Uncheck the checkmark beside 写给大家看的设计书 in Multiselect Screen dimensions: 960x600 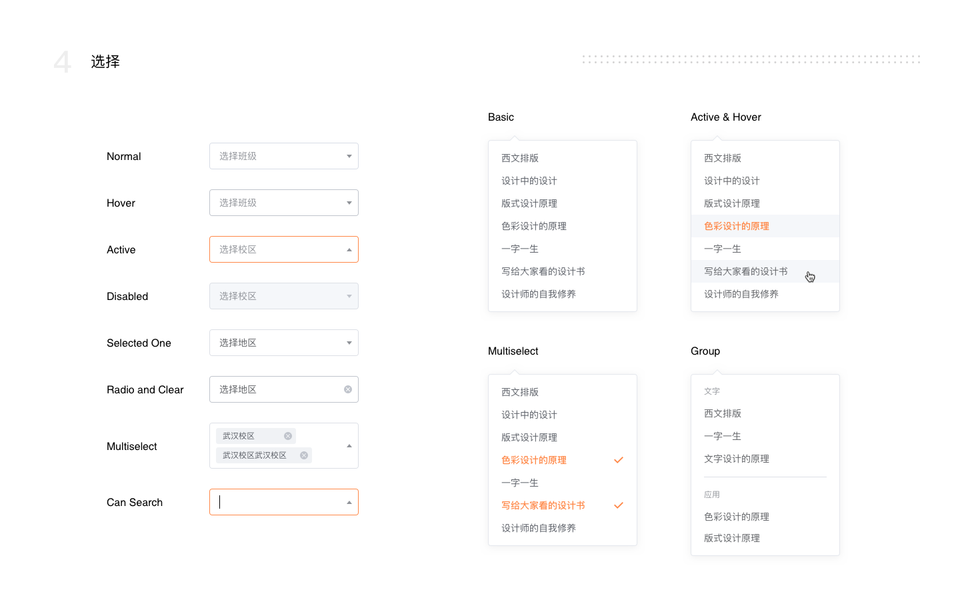pos(618,505)
